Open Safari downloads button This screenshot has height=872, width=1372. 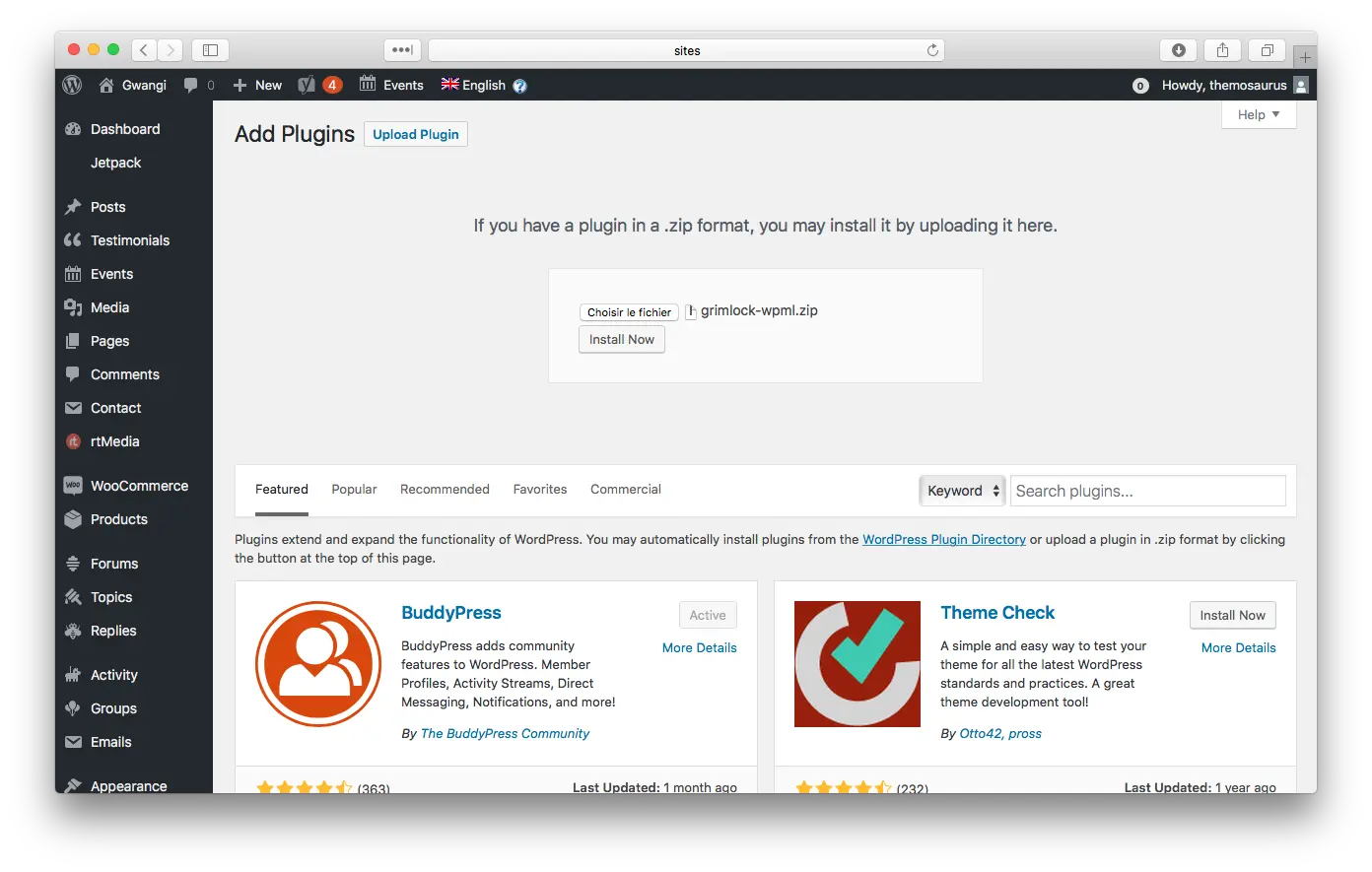pos(1179,49)
